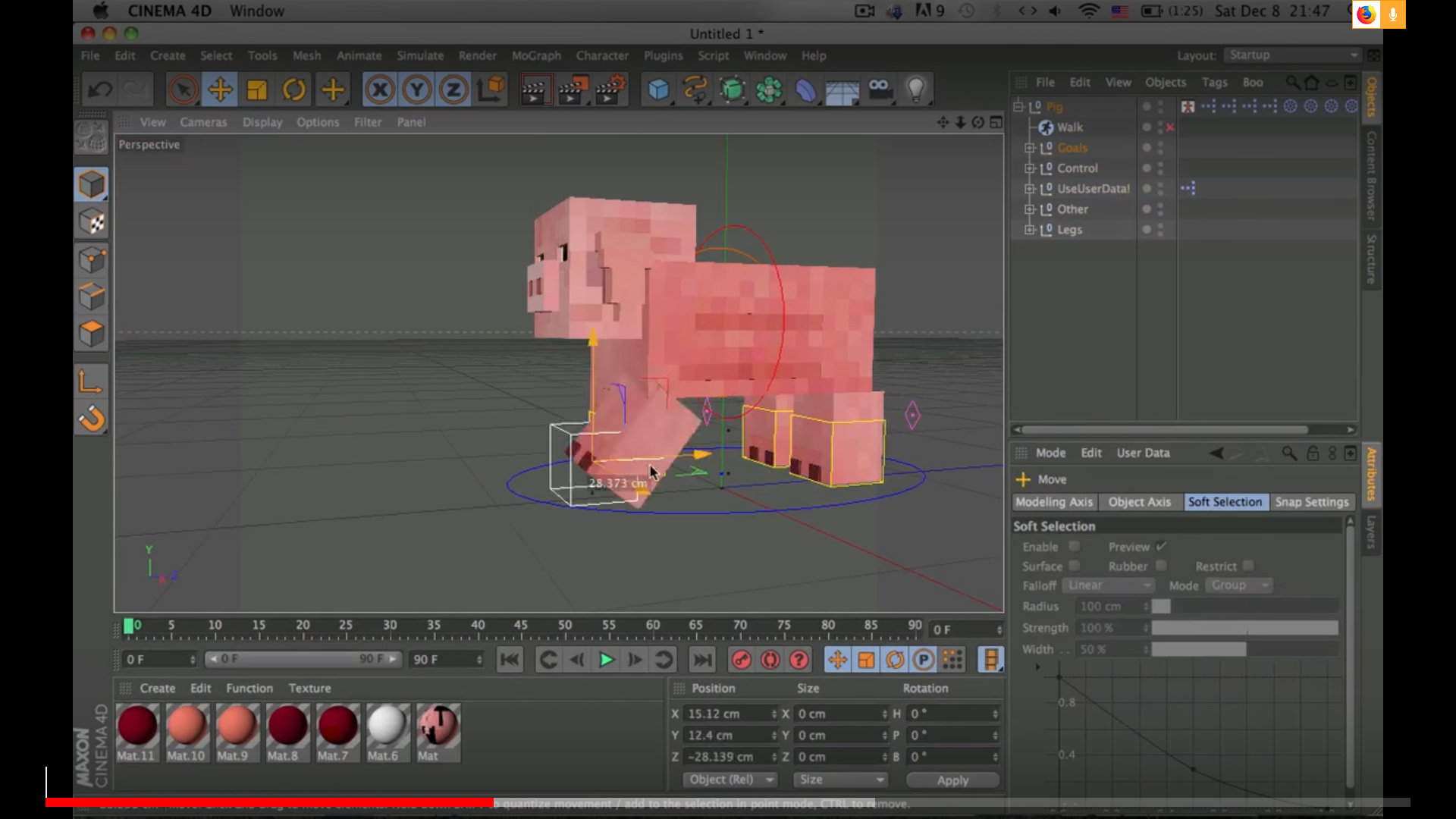The height and width of the screenshot is (819, 1456).
Task: Expand the UseUserData object
Action: point(1029,189)
